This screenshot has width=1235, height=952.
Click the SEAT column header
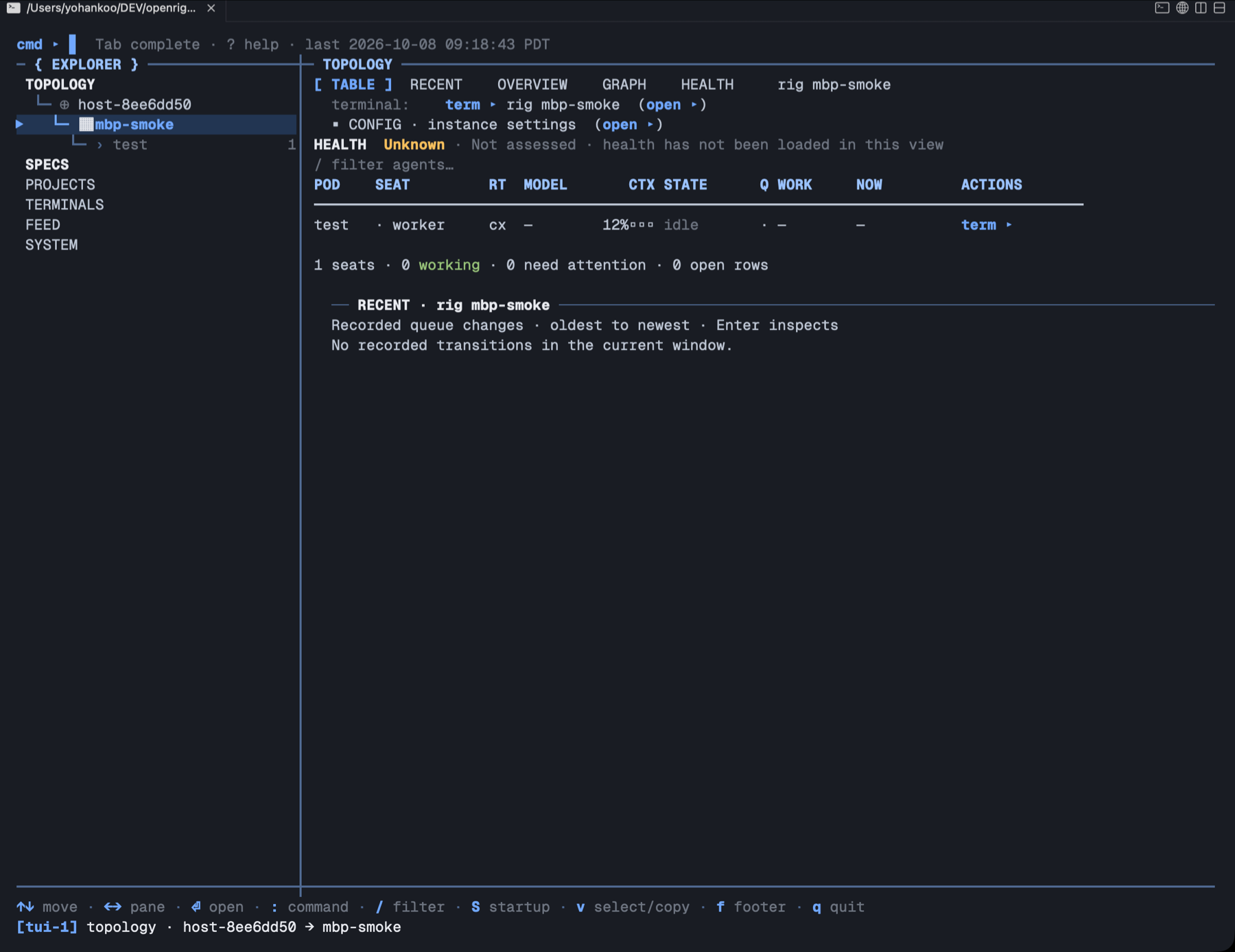pyautogui.click(x=392, y=185)
